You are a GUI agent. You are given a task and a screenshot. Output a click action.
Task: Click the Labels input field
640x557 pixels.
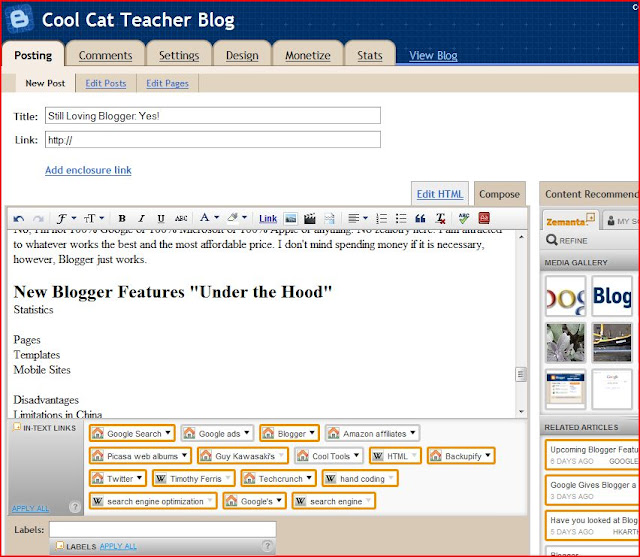(x=163, y=529)
